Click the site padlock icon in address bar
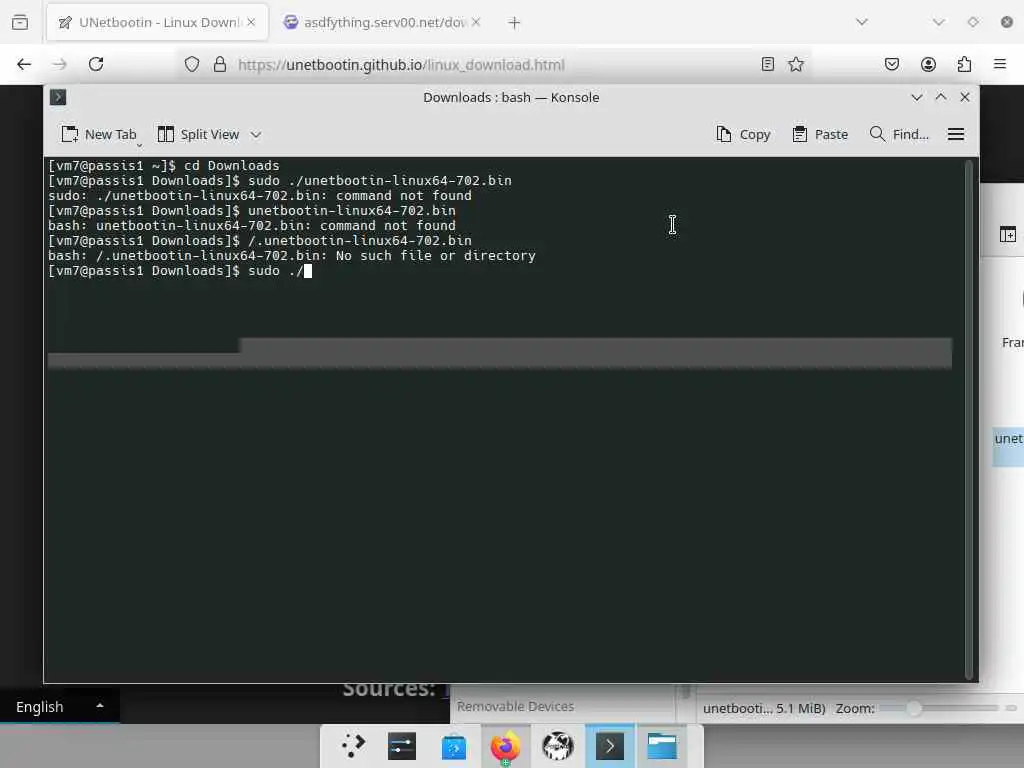1024x768 pixels. click(220, 64)
